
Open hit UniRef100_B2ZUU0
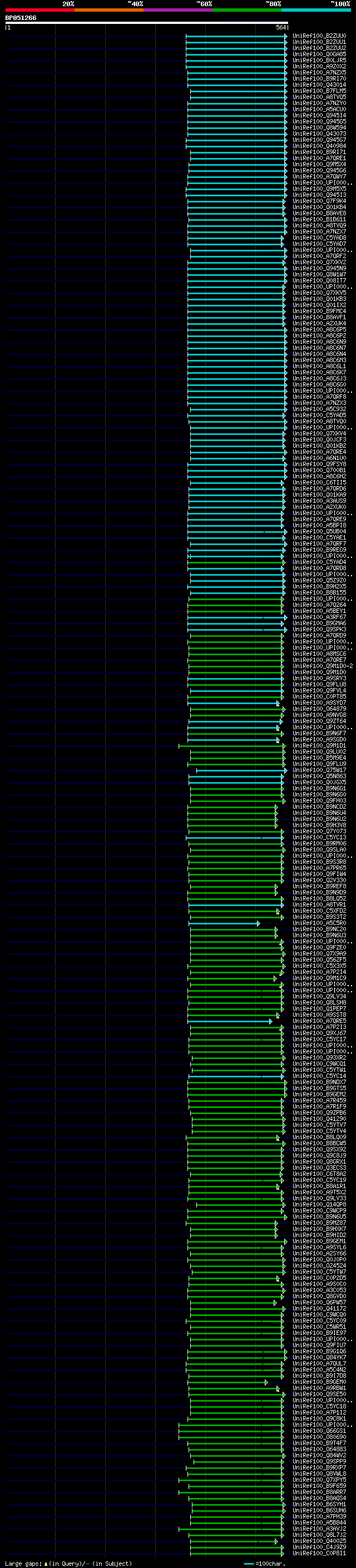(319, 36)
